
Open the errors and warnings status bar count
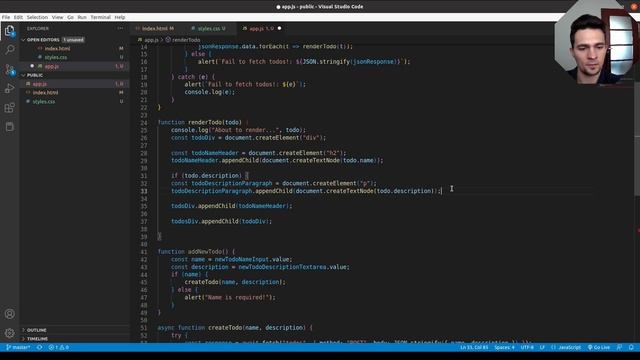(x=59, y=347)
